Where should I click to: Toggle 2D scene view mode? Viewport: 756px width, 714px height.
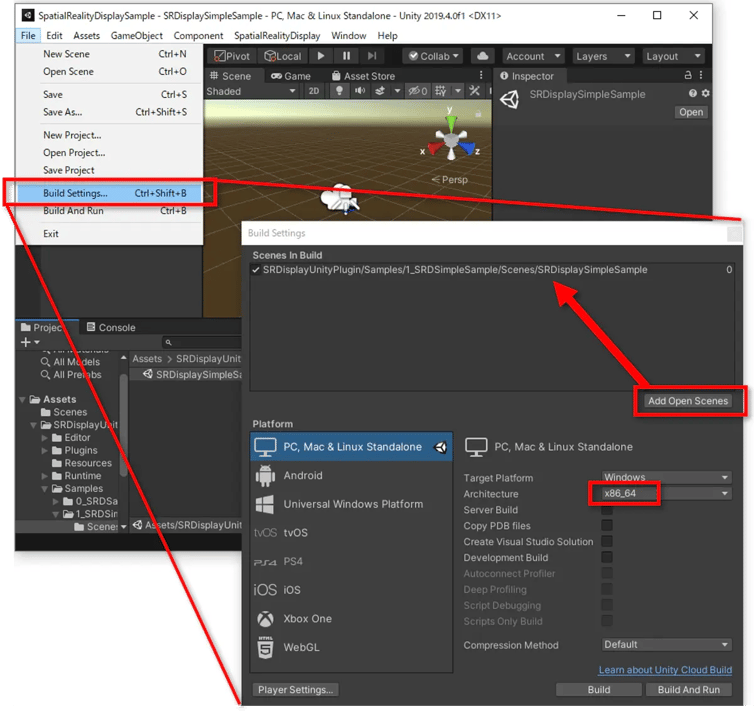point(314,91)
